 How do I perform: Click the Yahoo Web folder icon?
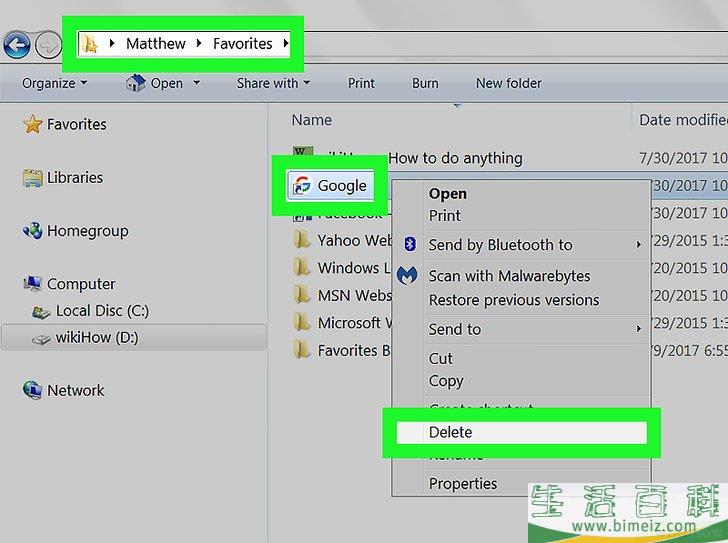[x=302, y=240]
